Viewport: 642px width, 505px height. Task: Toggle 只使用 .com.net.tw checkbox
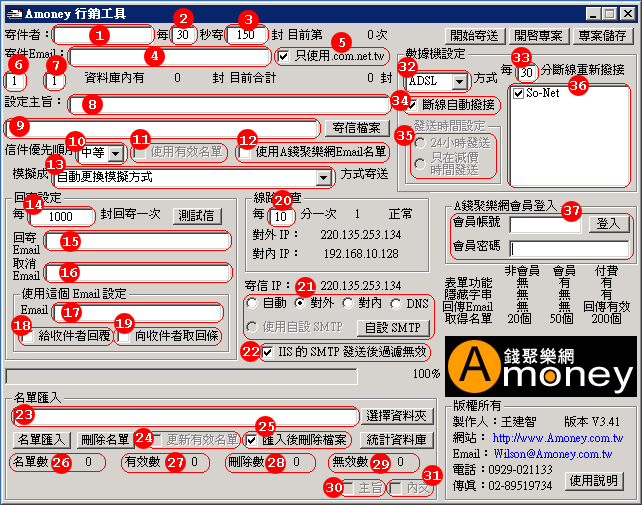point(283,54)
